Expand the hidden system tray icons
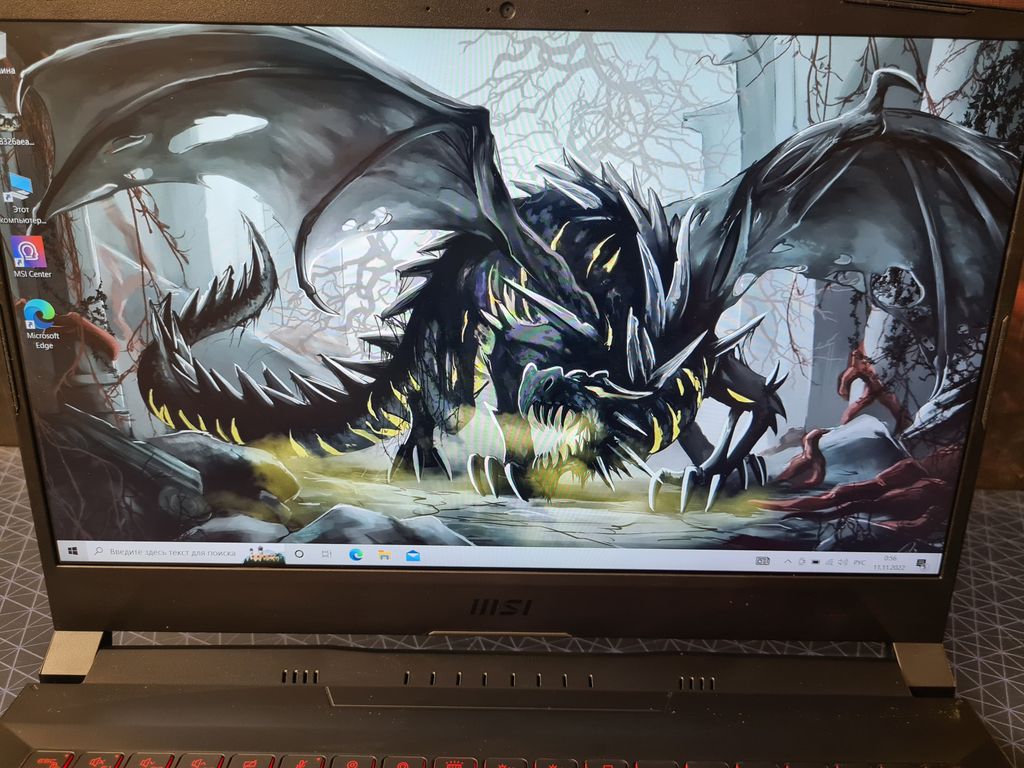This screenshot has width=1024, height=768. click(x=788, y=562)
